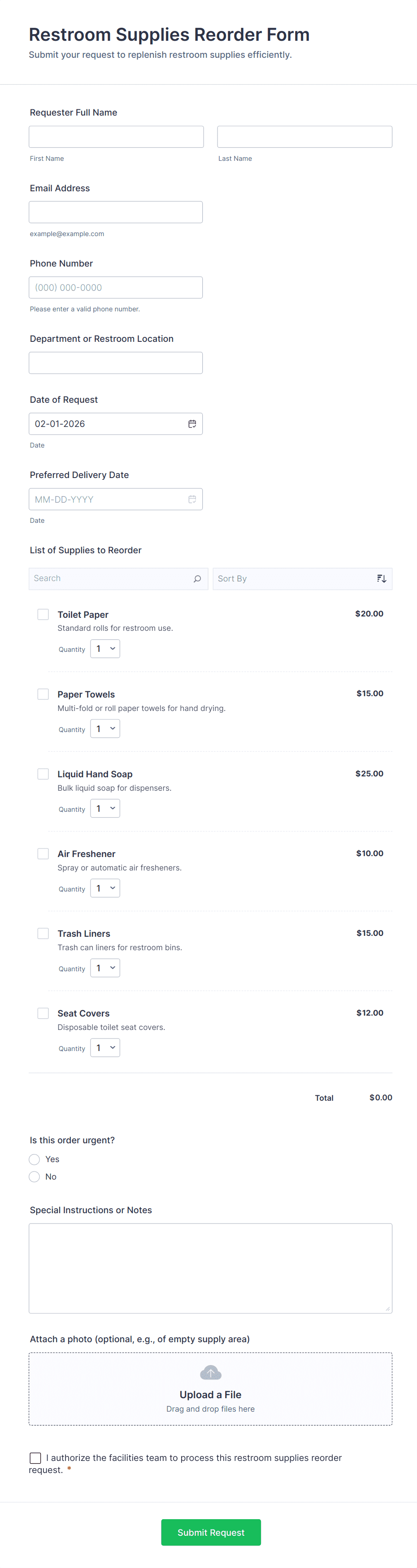
Task: Click Upload a File area
Action: click(x=210, y=1395)
